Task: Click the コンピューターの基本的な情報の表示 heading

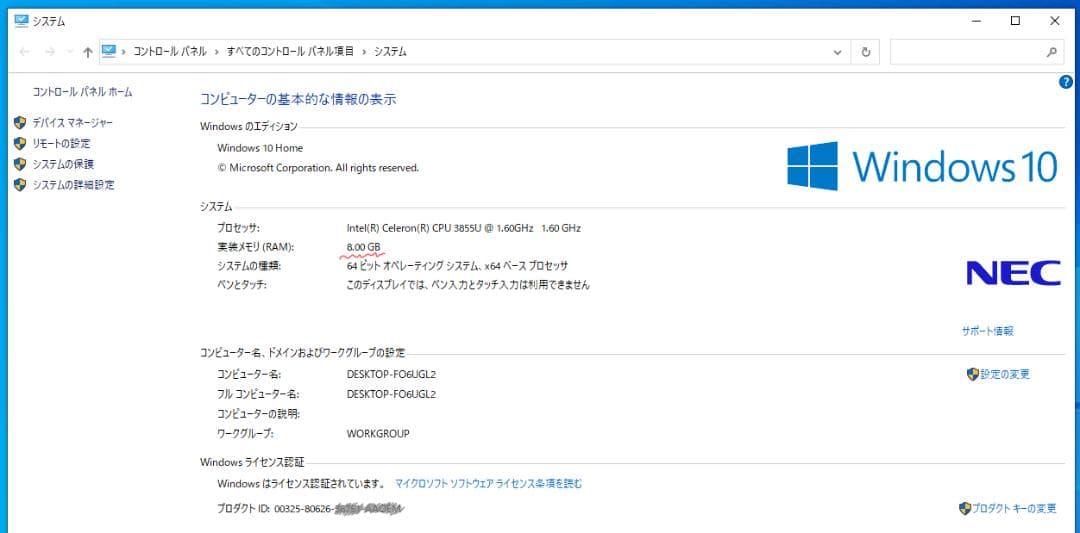Action: point(298,99)
